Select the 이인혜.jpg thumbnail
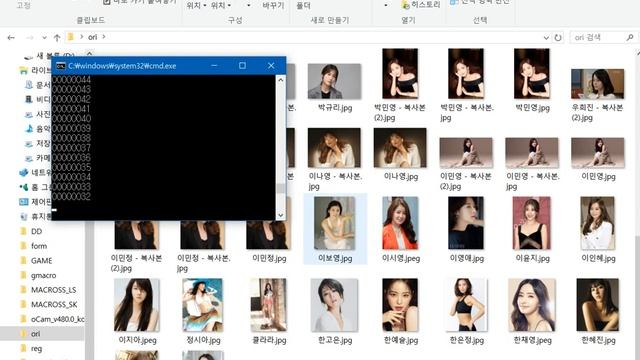Screen dimensions: 640x360 [x=598, y=223]
